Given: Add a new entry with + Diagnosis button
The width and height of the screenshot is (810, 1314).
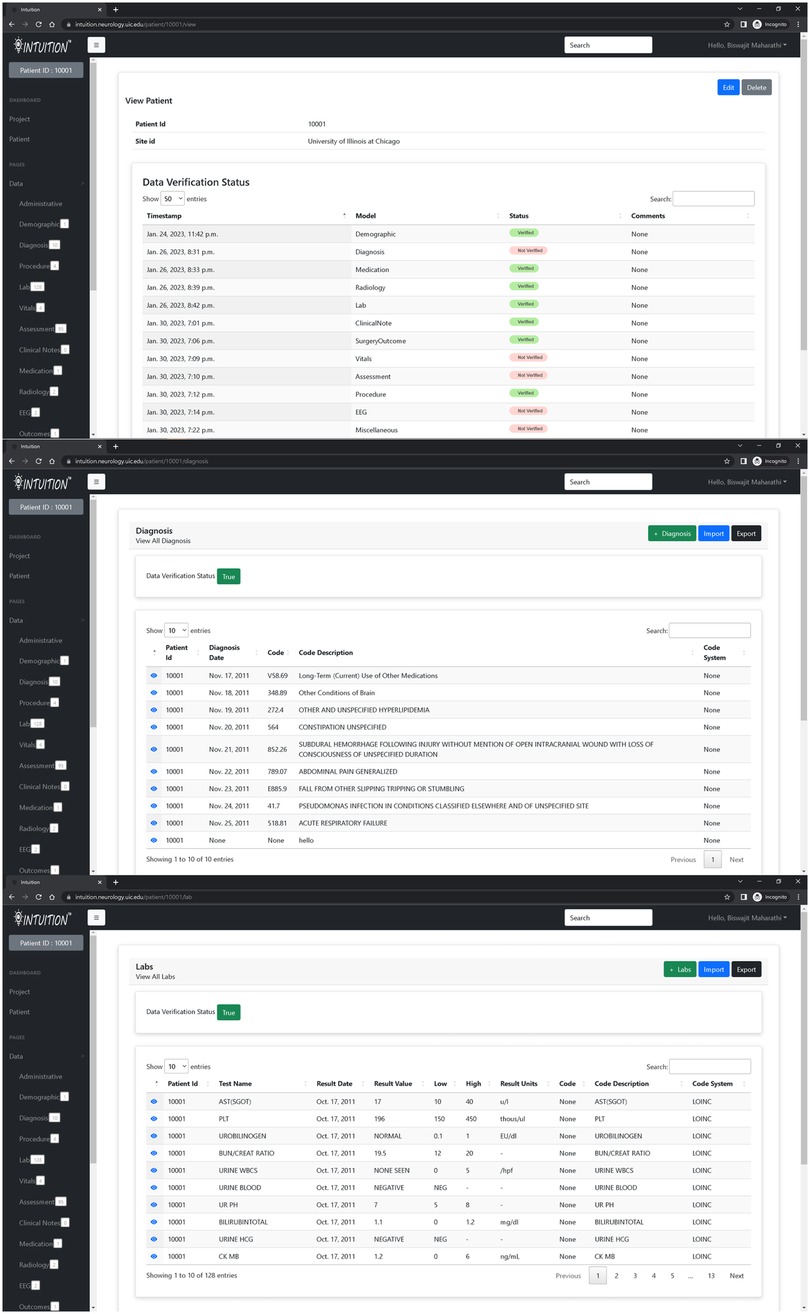Looking at the screenshot, I should pos(672,533).
